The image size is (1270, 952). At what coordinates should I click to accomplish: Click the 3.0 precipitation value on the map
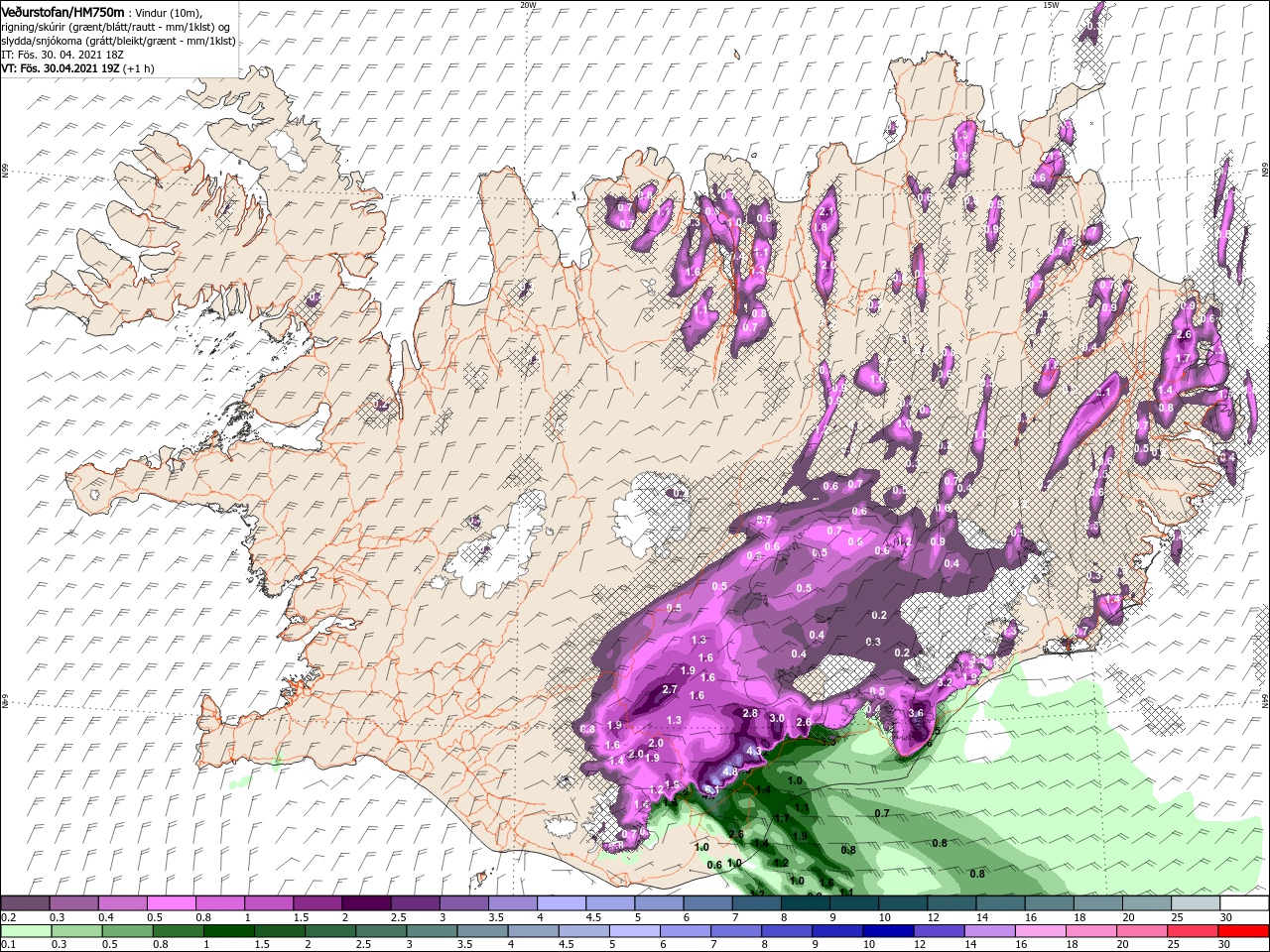[x=777, y=718]
